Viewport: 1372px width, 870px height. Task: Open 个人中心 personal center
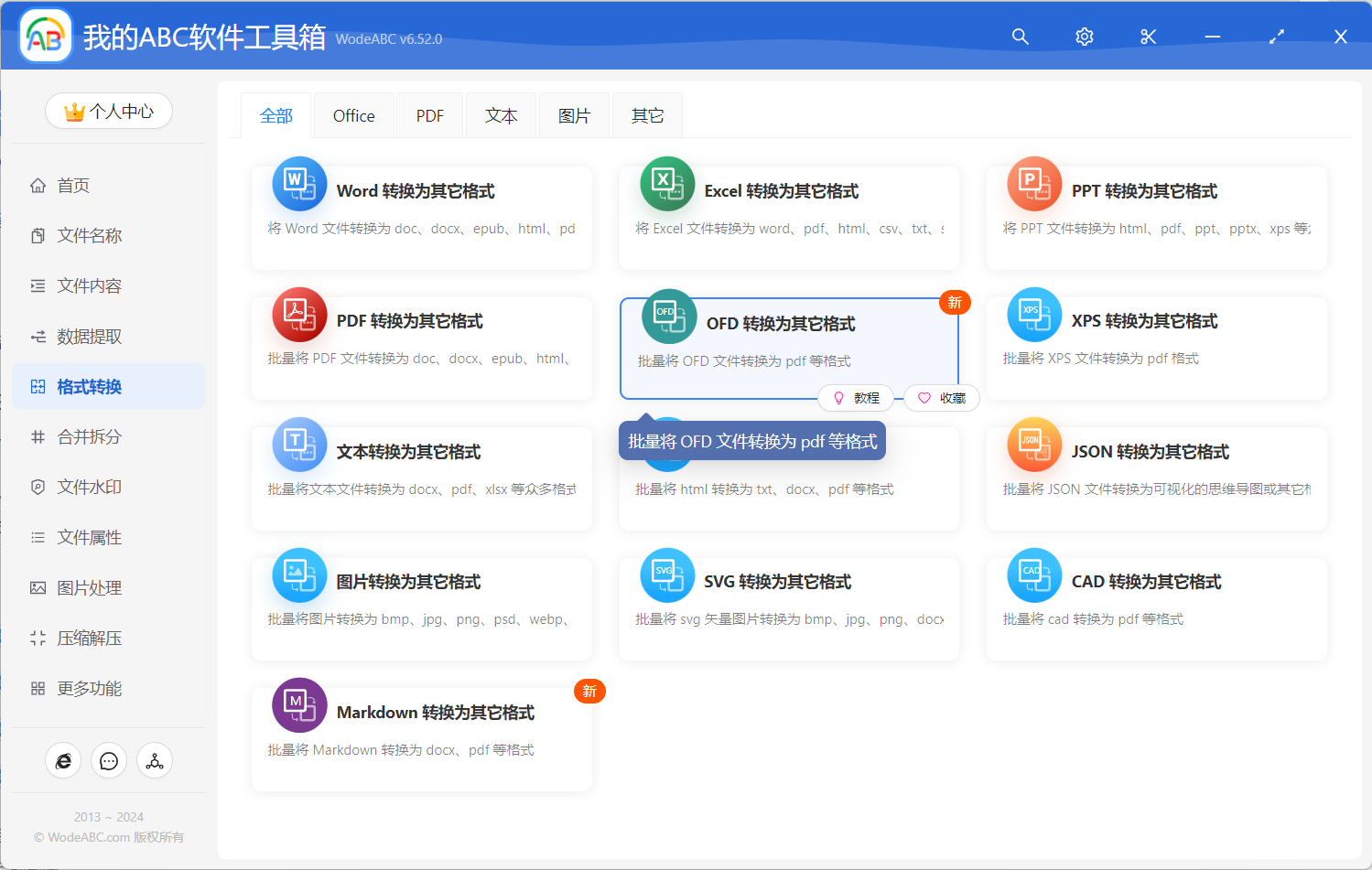[108, 110]
